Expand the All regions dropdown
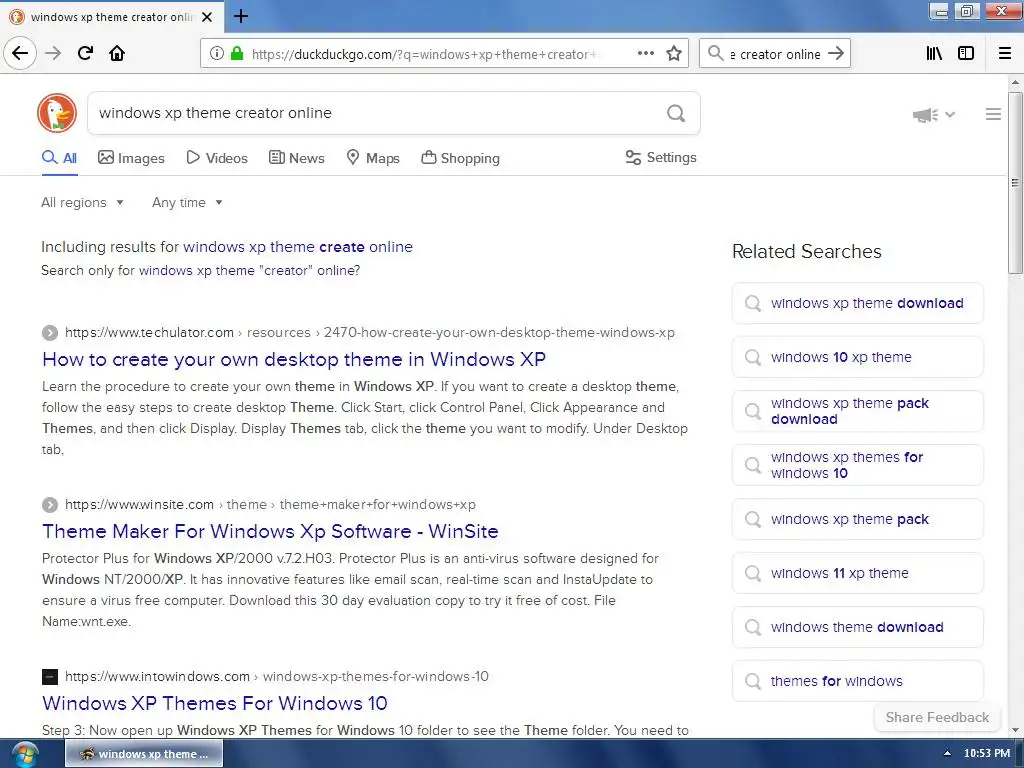The width and height of the screenshot is (1024, 768). click(82, 202)
